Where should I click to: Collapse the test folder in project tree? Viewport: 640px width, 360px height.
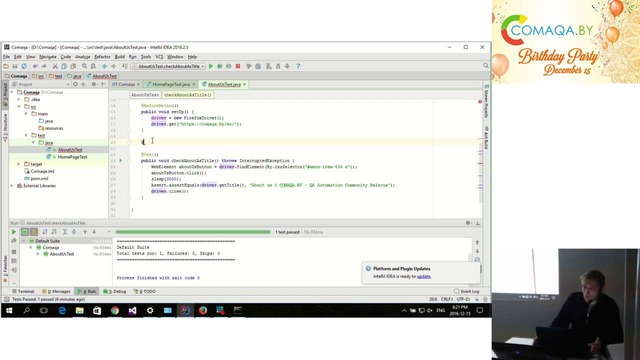26,136
